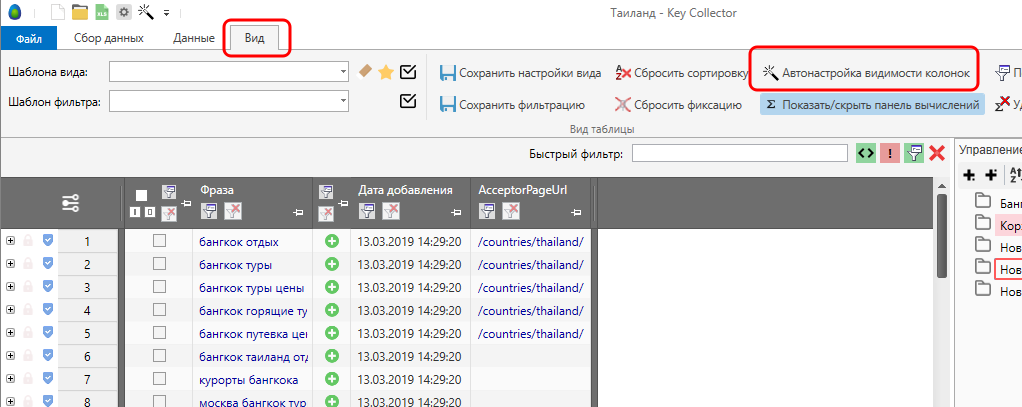Pin the Дата добавления column

pos(456,212)
